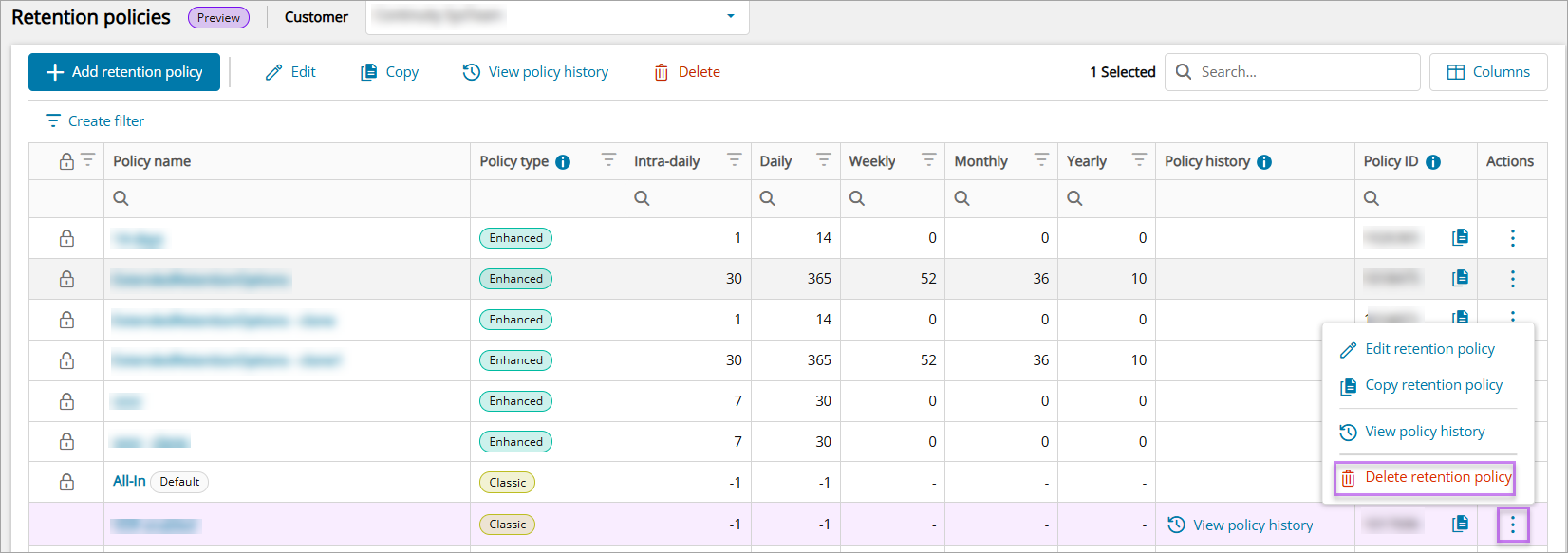This screenshot has width=1568, height=553.
Task: Click the lock icon in the All-In row
Action: [66, 482]
